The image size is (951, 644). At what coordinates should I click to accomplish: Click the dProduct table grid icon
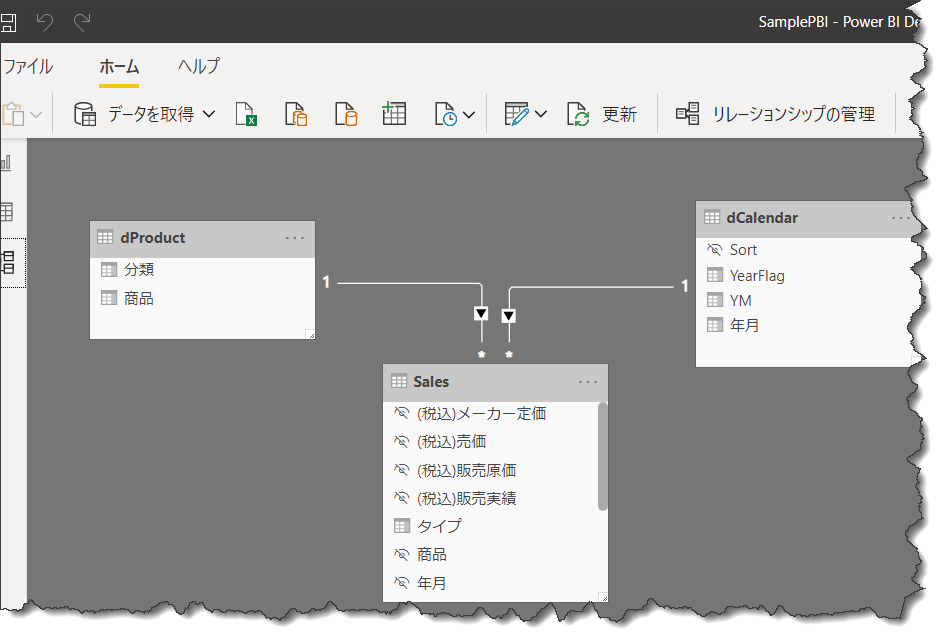click(105, 238)
